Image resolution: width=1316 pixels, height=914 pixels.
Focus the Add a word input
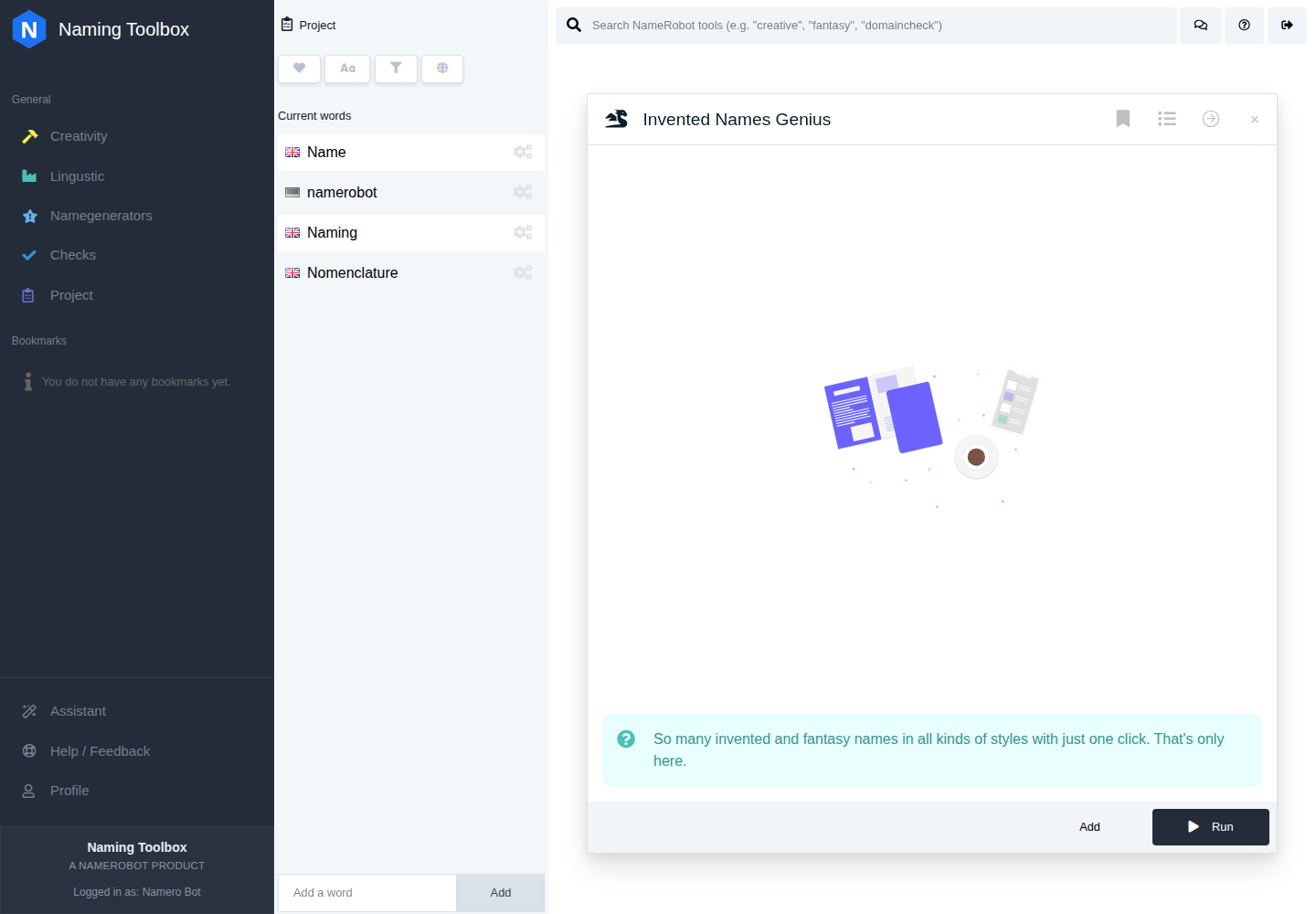tap(367, 893)
